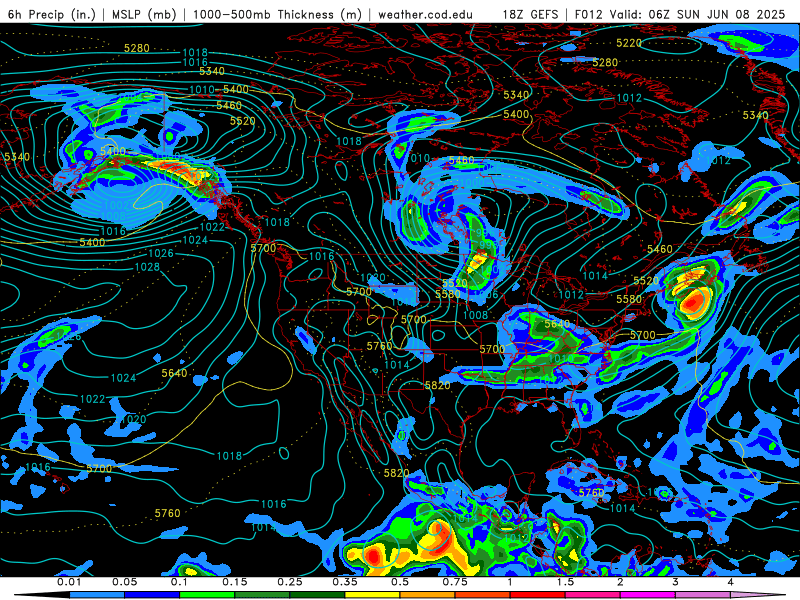The width and height of the screenshot is (800, 600).
Task: Click the 0.15 legend value
Action: [x=235, y=582]
